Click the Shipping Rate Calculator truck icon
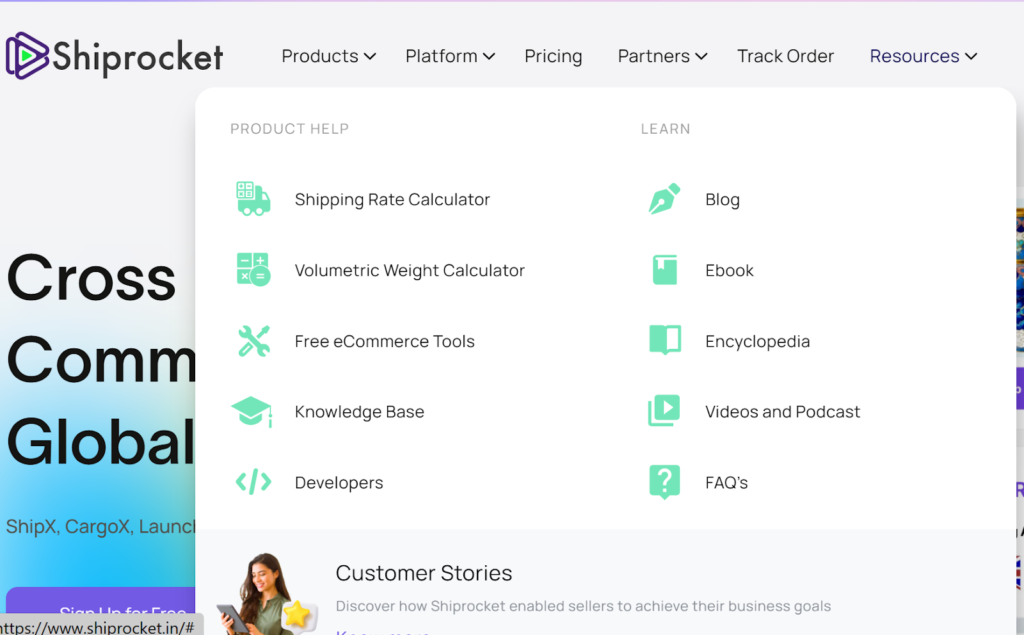This screenshot has height=635, width=1024. 253,199
